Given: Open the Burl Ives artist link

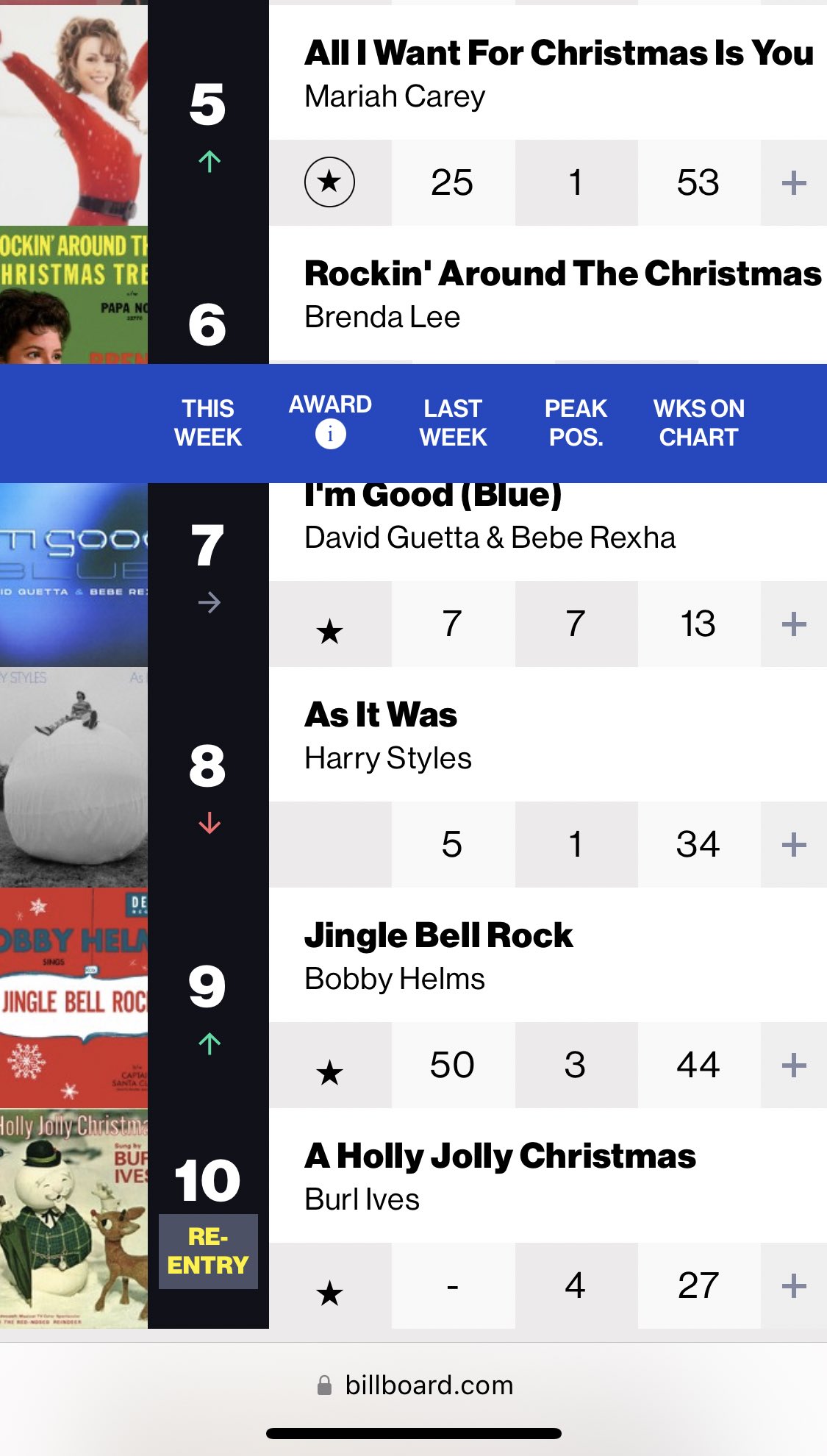Looking at the screenshot, I should [362, 1199].
